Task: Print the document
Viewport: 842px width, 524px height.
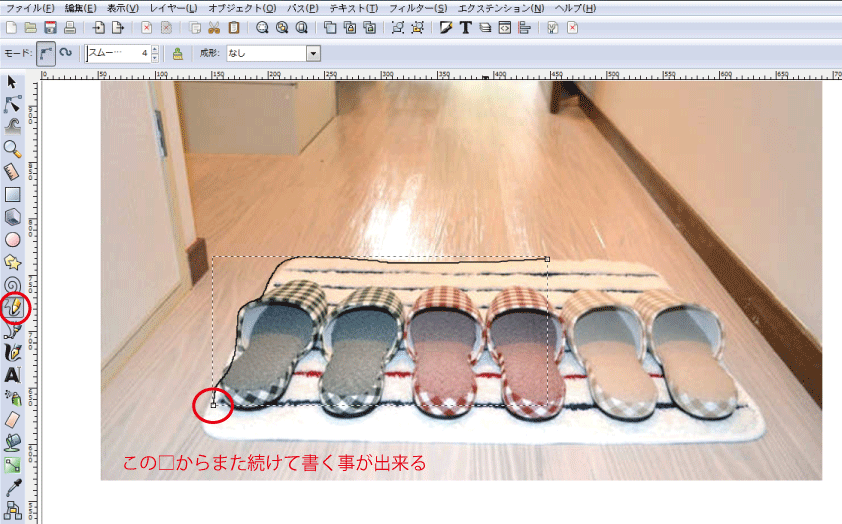Action: pyautogui.click(x=70, y=27)
